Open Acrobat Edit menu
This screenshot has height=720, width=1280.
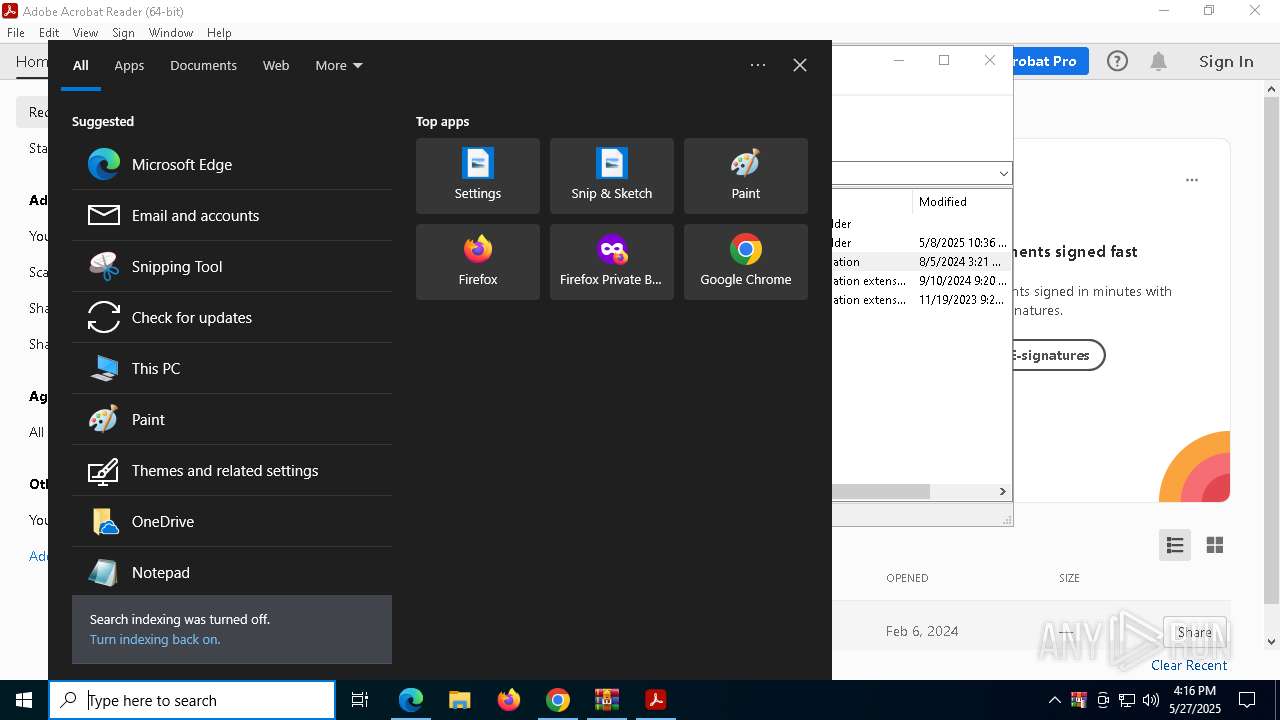49,33
